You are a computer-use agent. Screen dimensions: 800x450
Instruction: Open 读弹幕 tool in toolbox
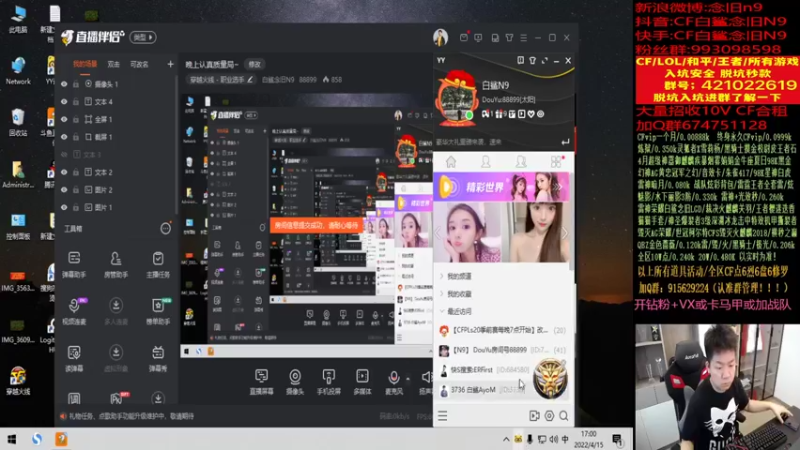coord(74,358)
